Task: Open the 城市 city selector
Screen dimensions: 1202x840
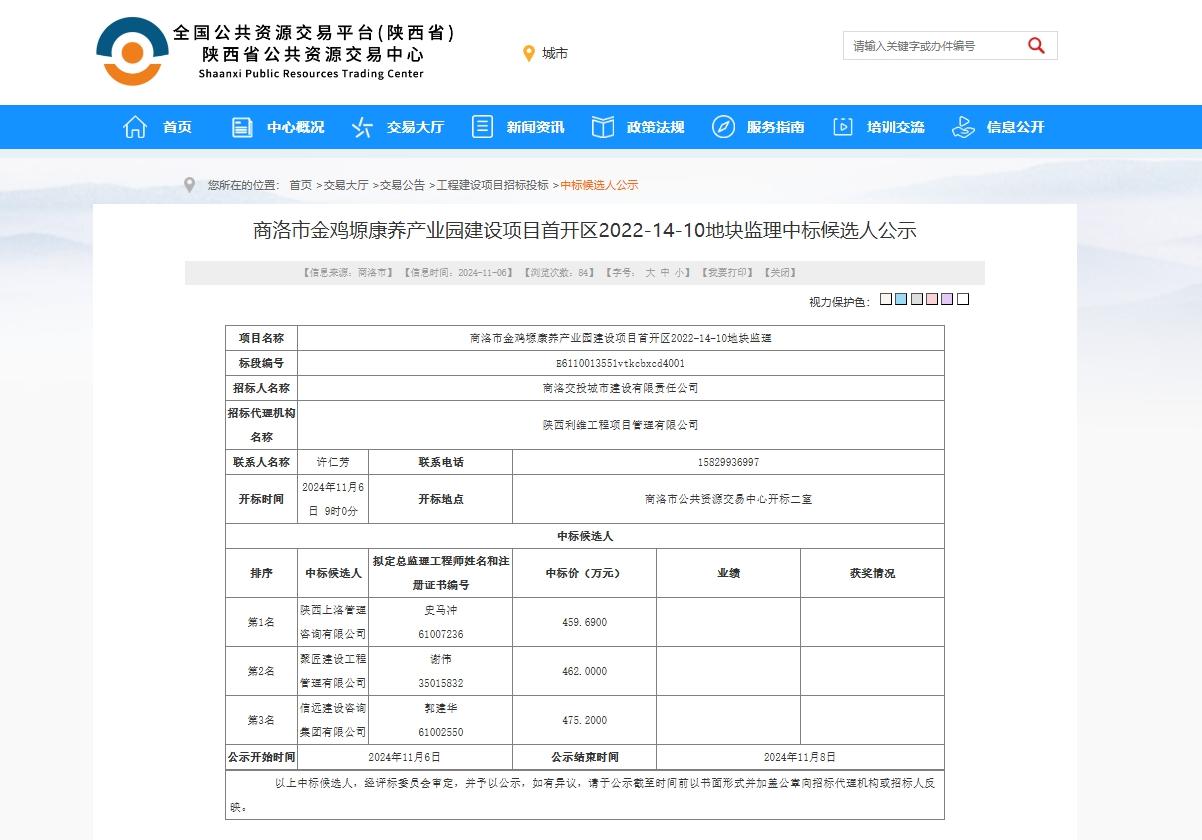Action: click(555, 53)
